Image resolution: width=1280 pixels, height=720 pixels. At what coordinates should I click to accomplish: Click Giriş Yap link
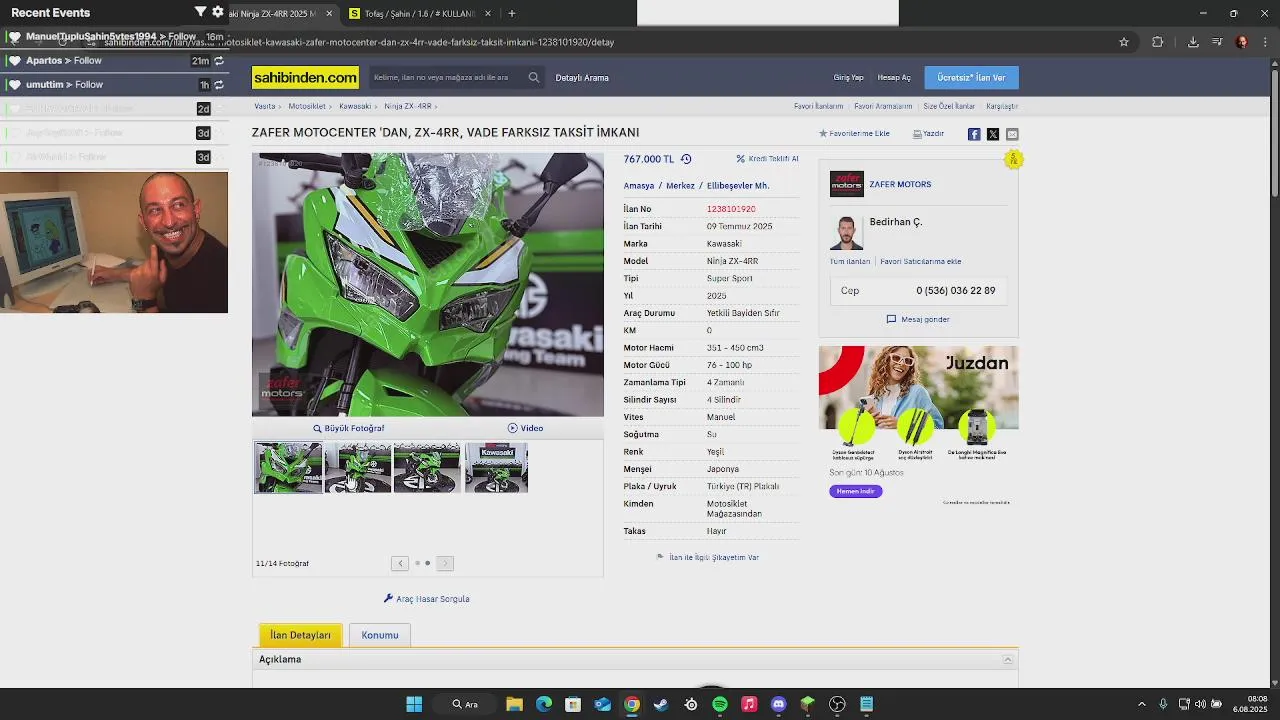click(x=848, y=78)
